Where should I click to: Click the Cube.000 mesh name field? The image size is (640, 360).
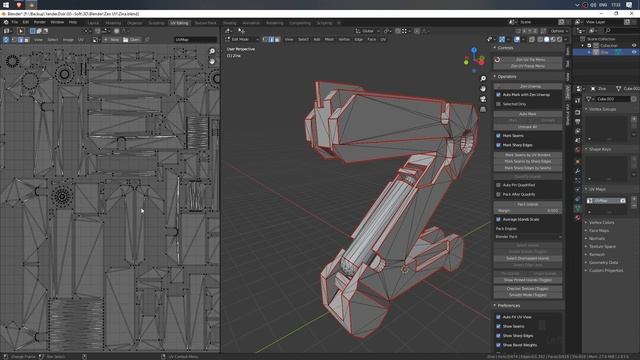pos(613,99)
